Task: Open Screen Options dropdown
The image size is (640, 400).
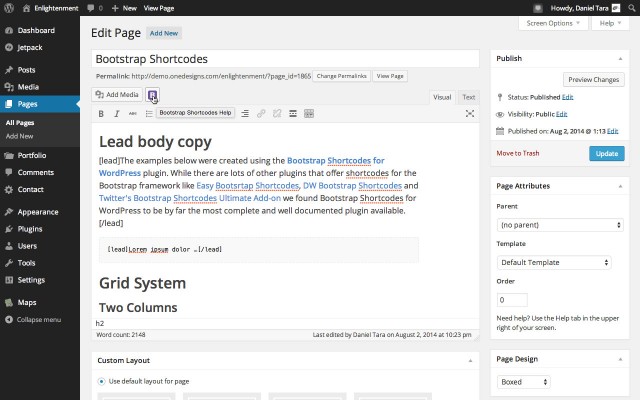Action: tap(553, 23)
